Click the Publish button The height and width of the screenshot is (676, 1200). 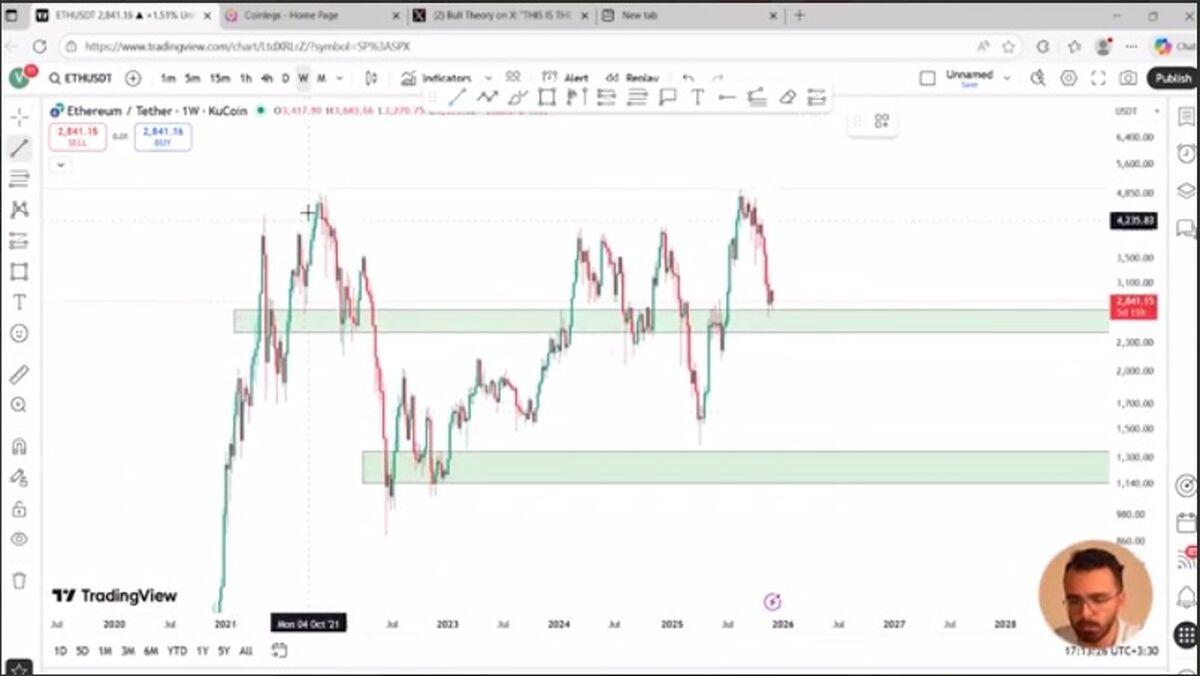click(1172, 78)
